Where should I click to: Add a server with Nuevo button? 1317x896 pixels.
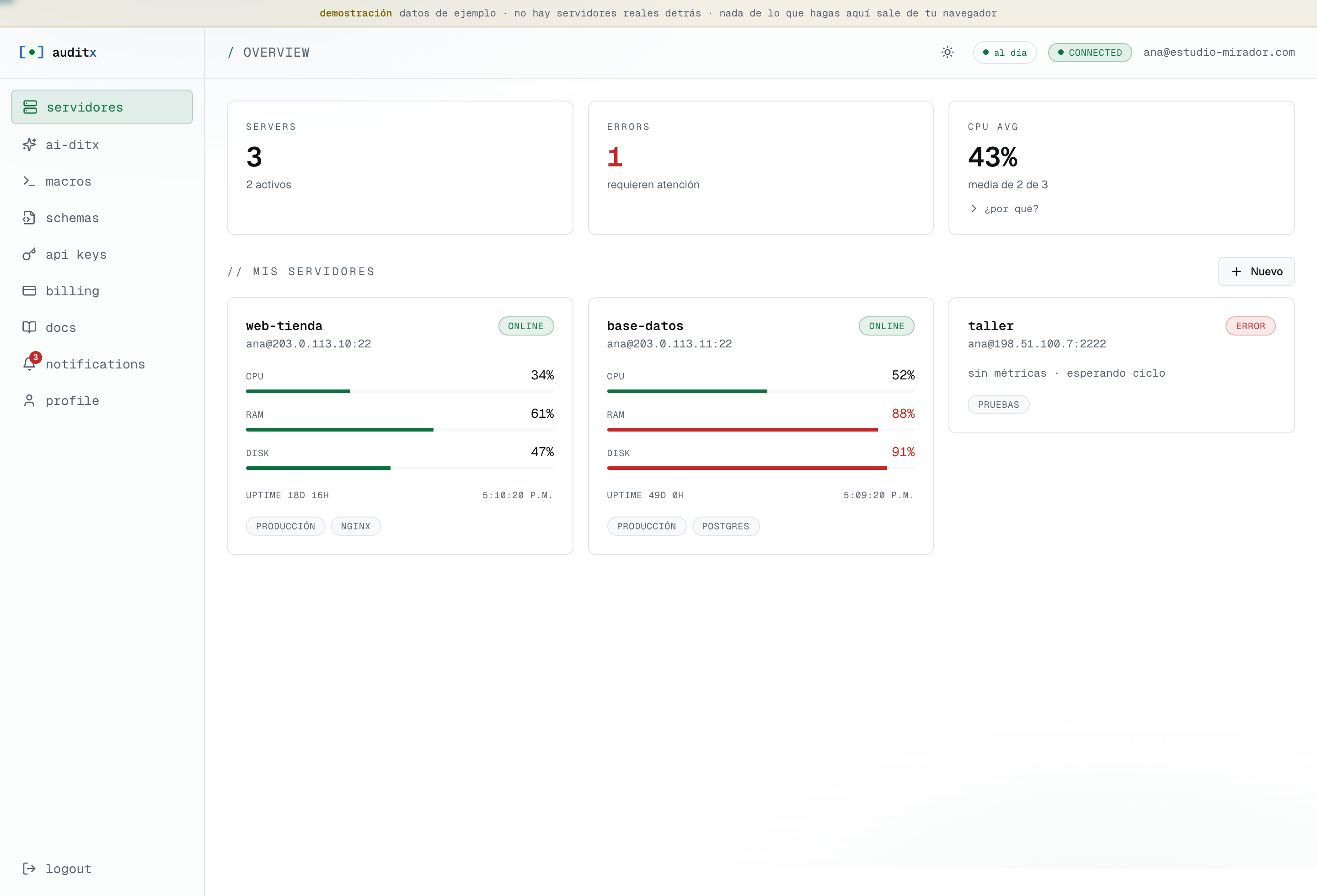1256,271
